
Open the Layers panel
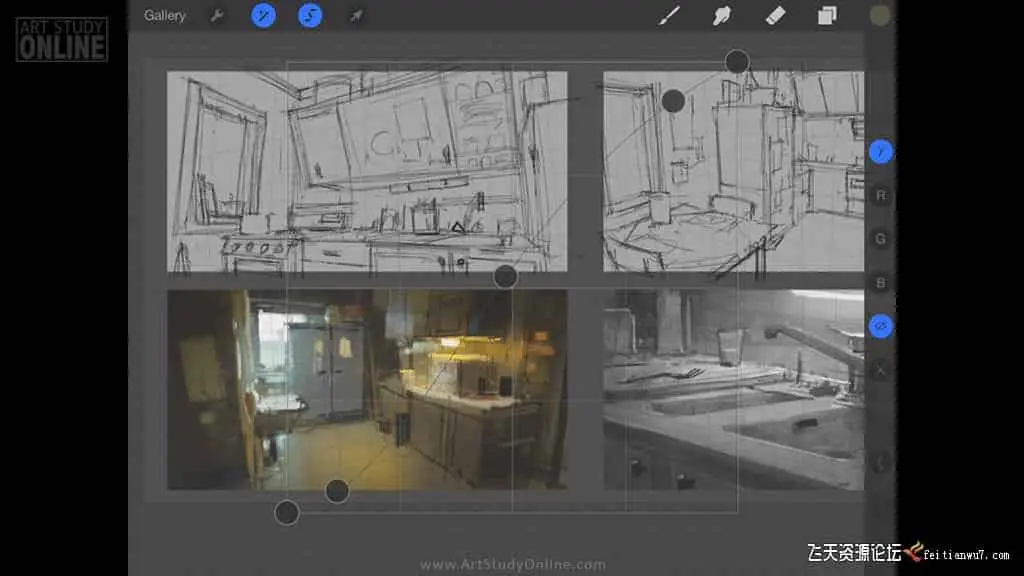coord(827,16)
